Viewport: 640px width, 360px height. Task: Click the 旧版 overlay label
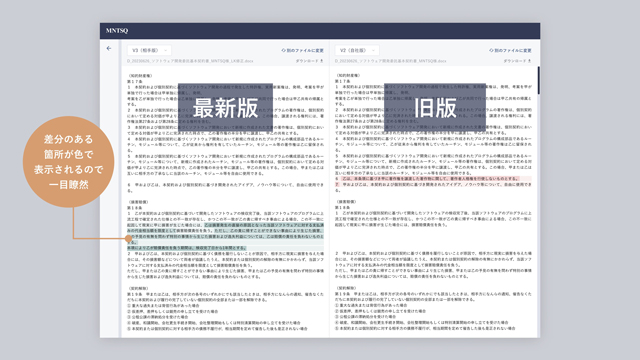tap(435, 108)
